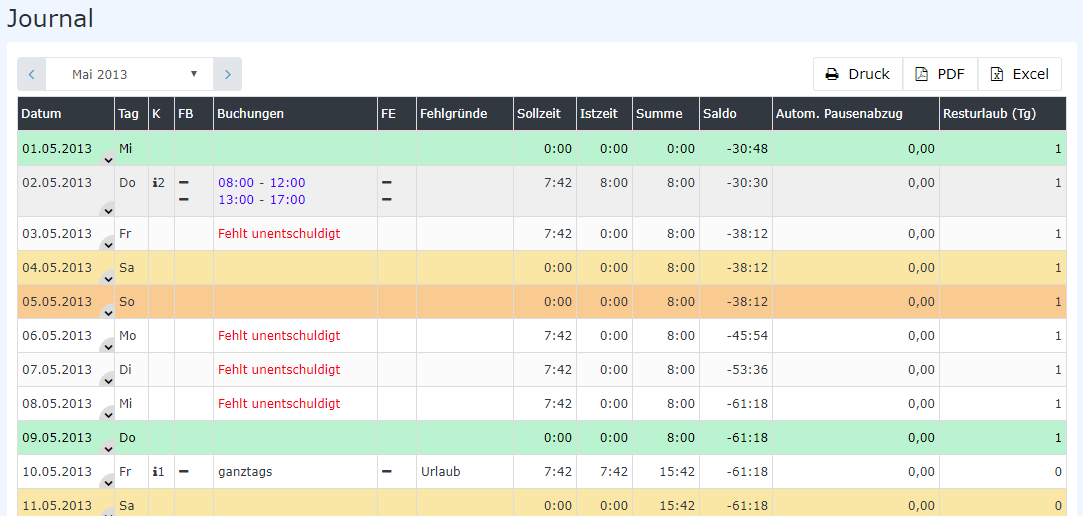Click first FB dash icon on 02.05.2013
The height and width of the screenshot is (516, 1083).
click(184, 183)
